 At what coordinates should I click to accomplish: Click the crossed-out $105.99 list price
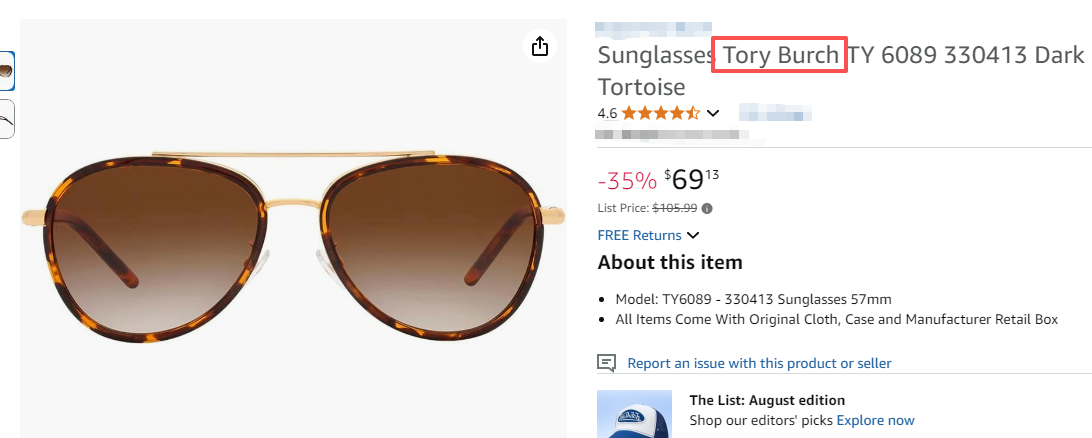[675, 209]
